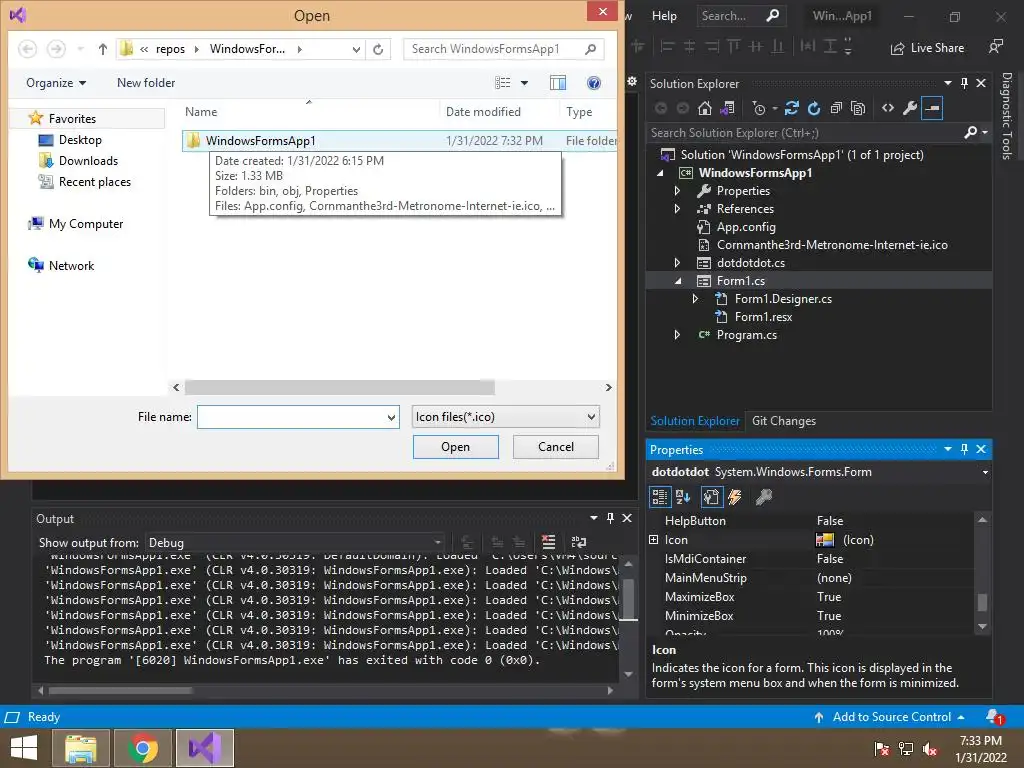
Task: Switch to the Solution Explorer tab
Action: tap(695, 421)
